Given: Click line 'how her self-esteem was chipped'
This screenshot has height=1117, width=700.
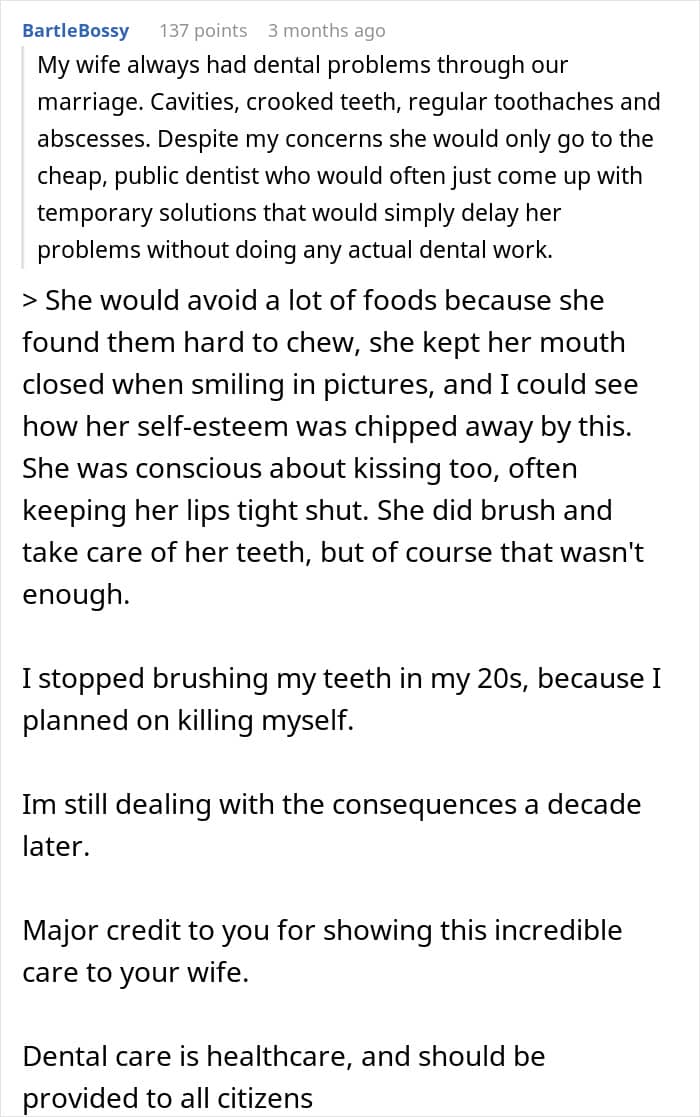Looking at the screenshot, I should [x=327, y=427].
